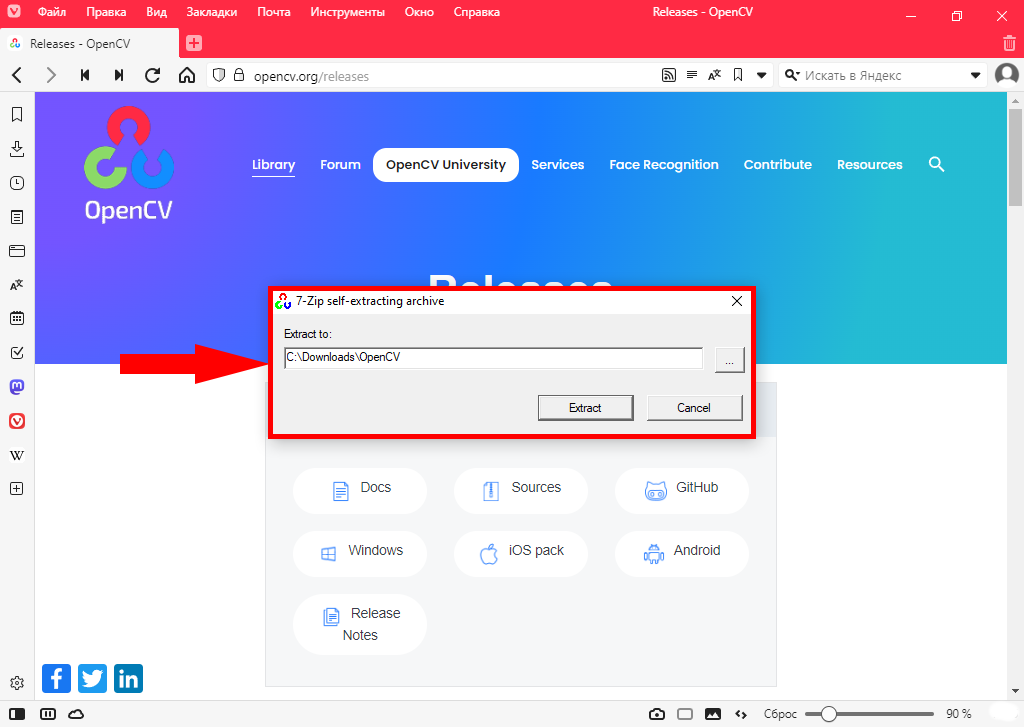This screenshot has height=727, width=1024.
Task: Add a new web panel with the plus icon
Action: click(17, 489)
